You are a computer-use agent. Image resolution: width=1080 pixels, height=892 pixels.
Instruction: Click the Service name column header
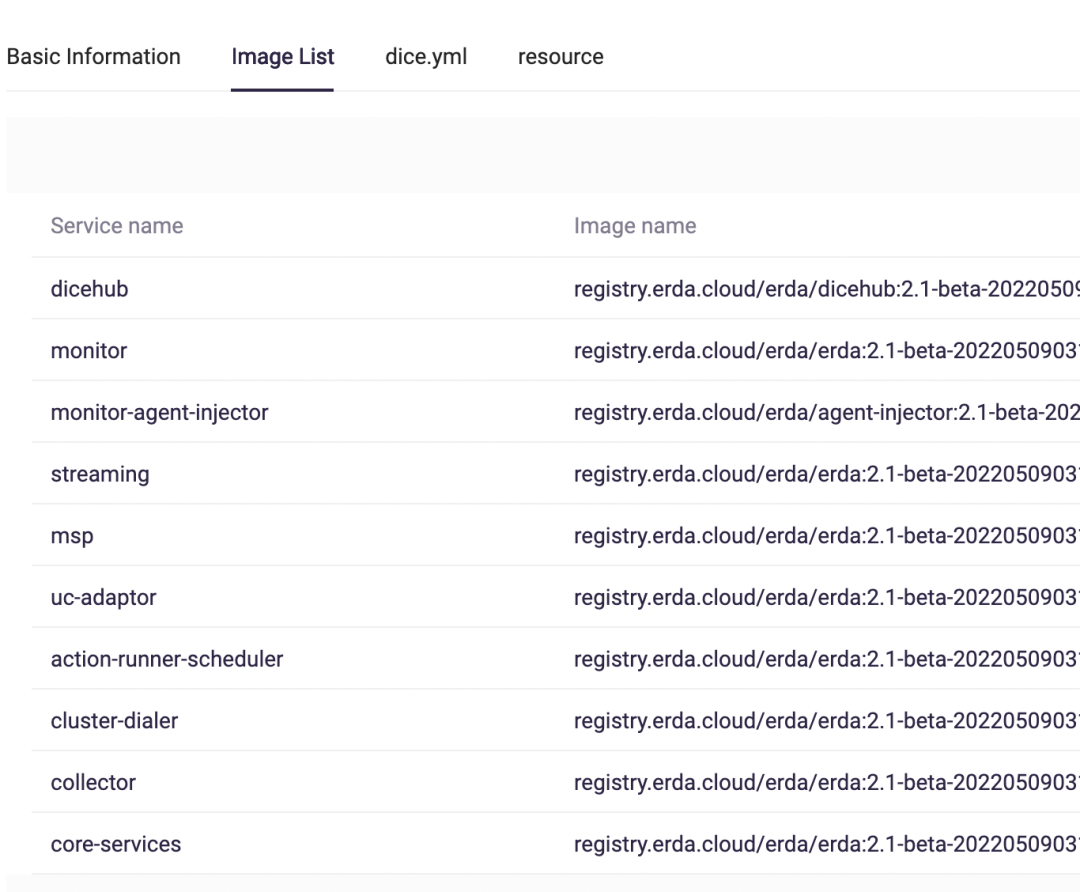pyautogui.click(x=117, y=226)
